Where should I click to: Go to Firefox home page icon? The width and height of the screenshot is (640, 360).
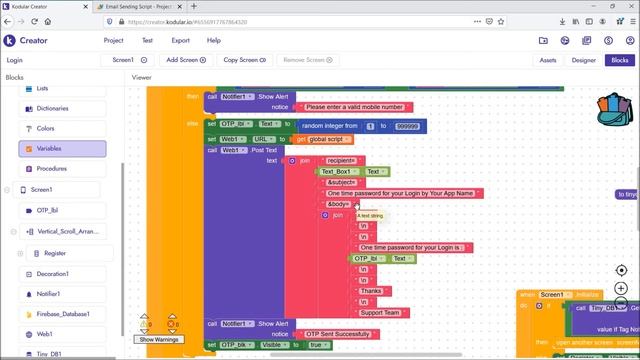click(x=48, y=22)
